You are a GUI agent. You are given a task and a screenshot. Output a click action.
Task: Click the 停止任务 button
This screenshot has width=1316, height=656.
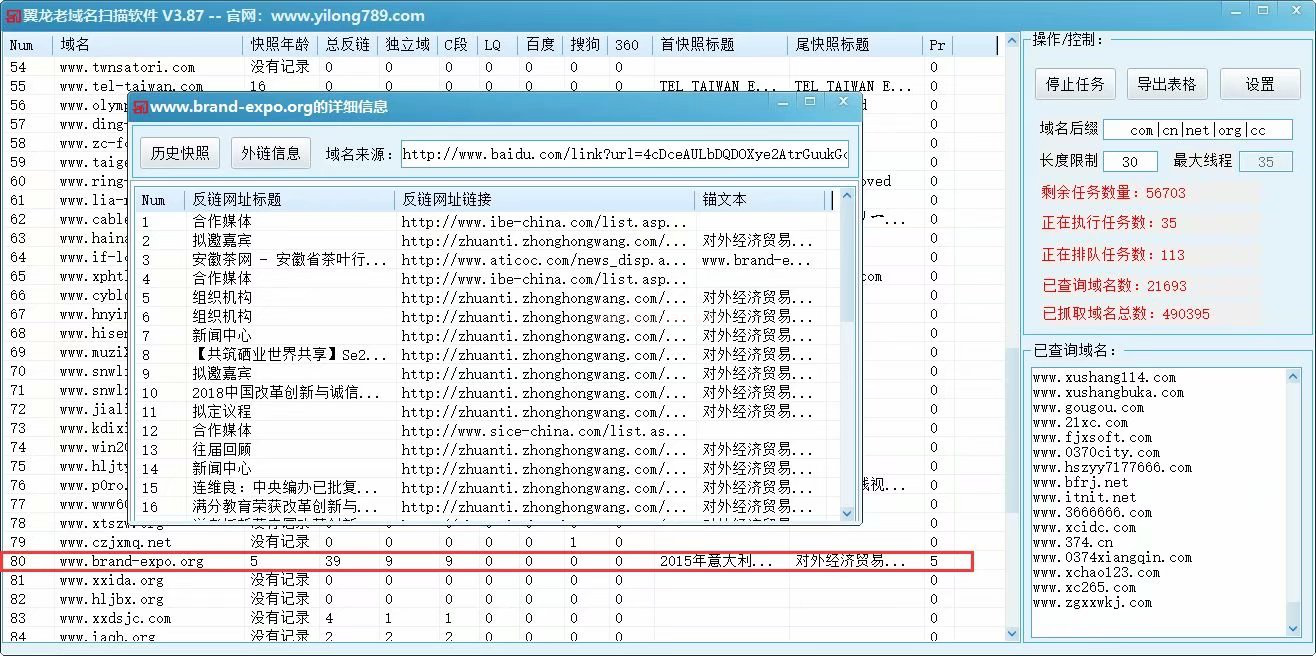[1075, 84]
